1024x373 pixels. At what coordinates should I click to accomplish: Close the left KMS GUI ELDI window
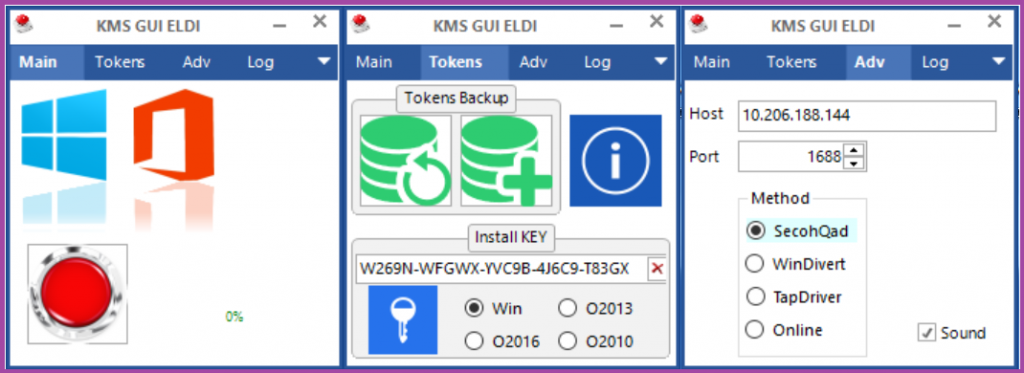pyautogui.click(x=319, y=22)
